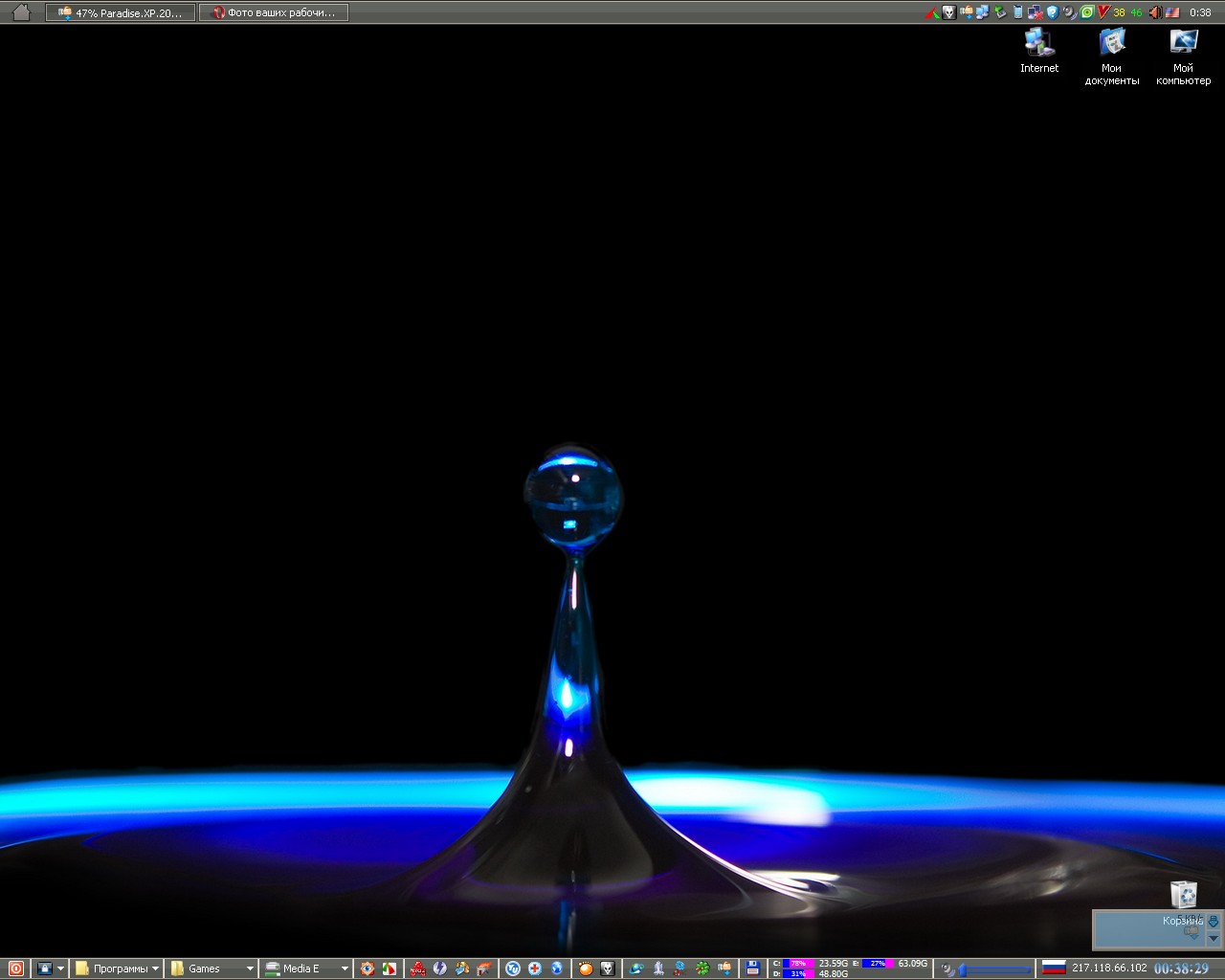Click the red V antivirus tray icon
This screenshot has height=980, width=1225.
coord(1103,12)
